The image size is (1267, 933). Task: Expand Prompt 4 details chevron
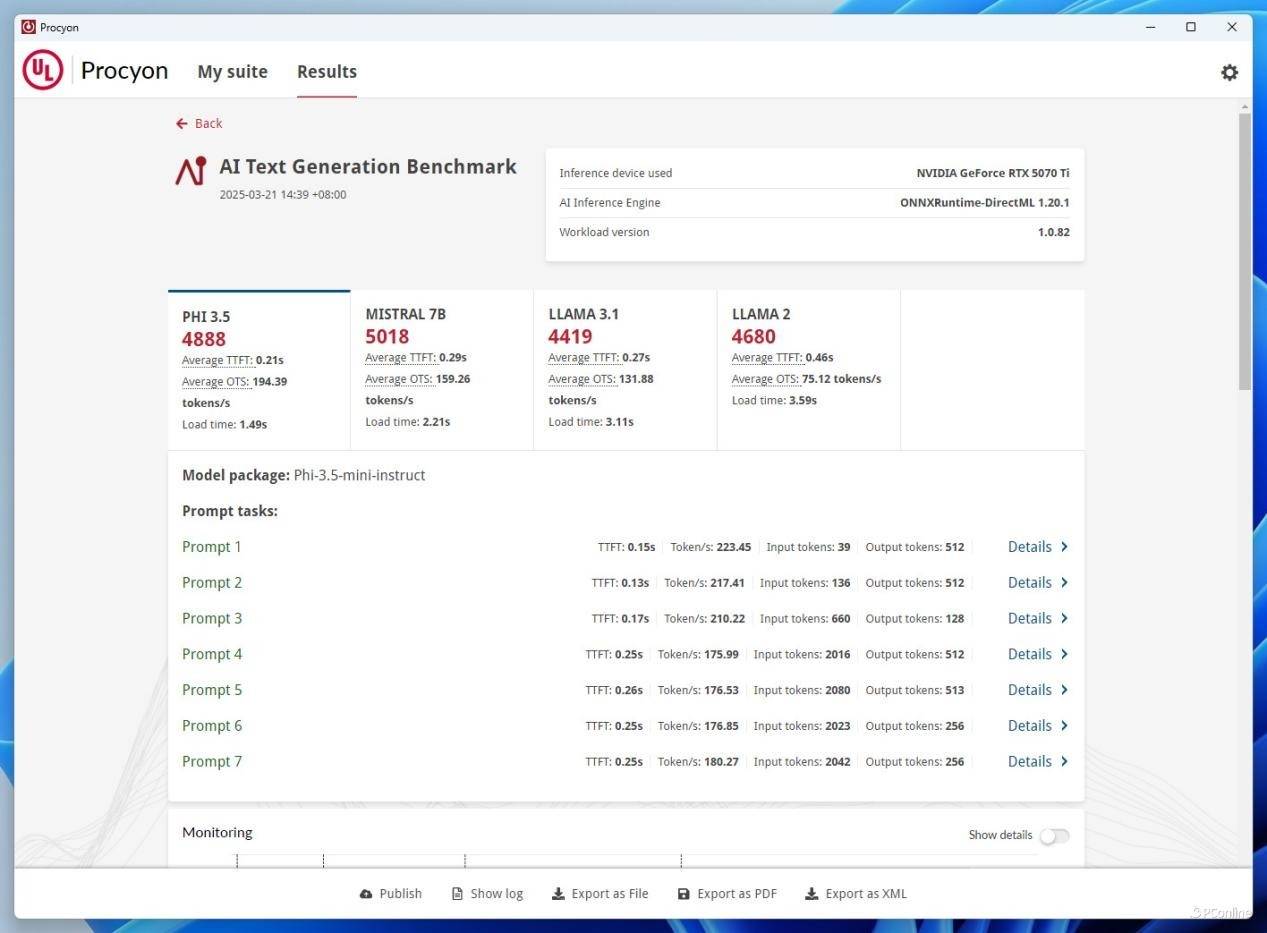(1064, 654)
